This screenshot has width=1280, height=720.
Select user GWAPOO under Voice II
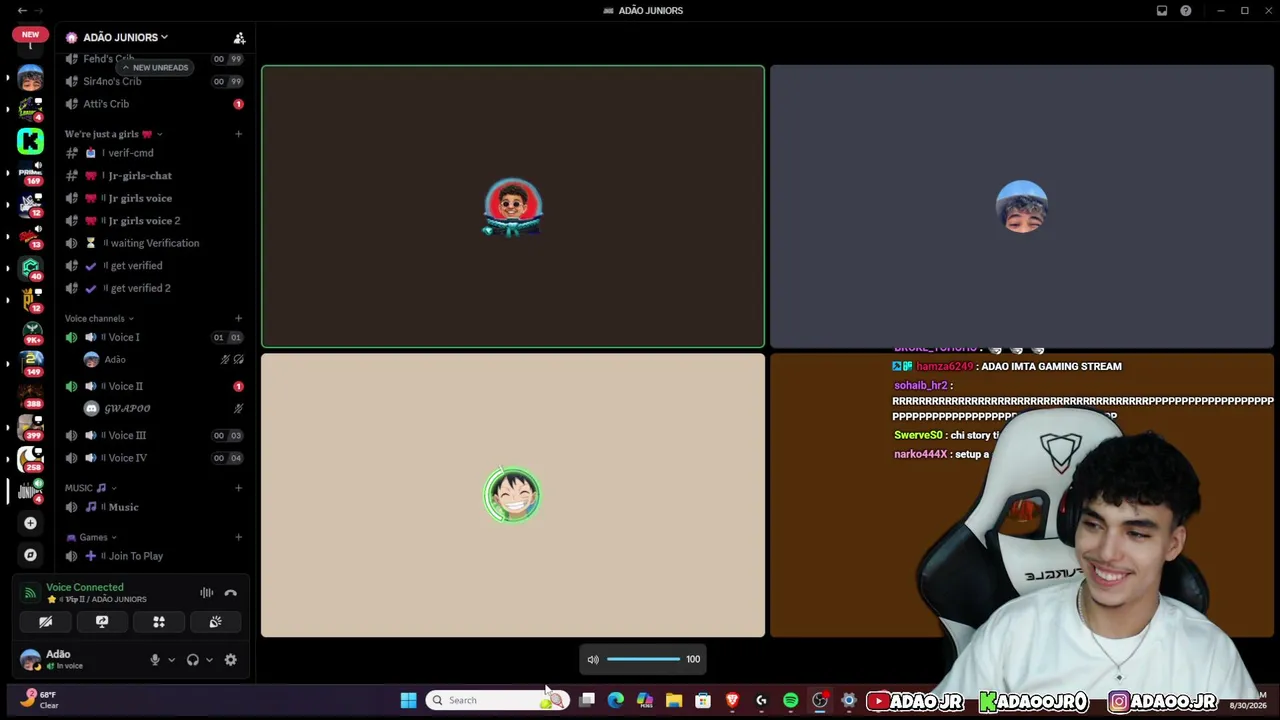coord(164,408)
